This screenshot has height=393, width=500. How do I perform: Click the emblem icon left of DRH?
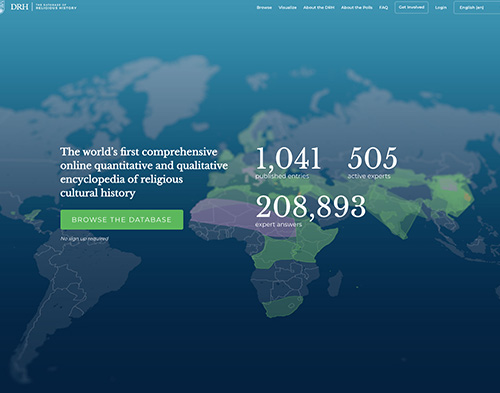(x=2, y=7)
